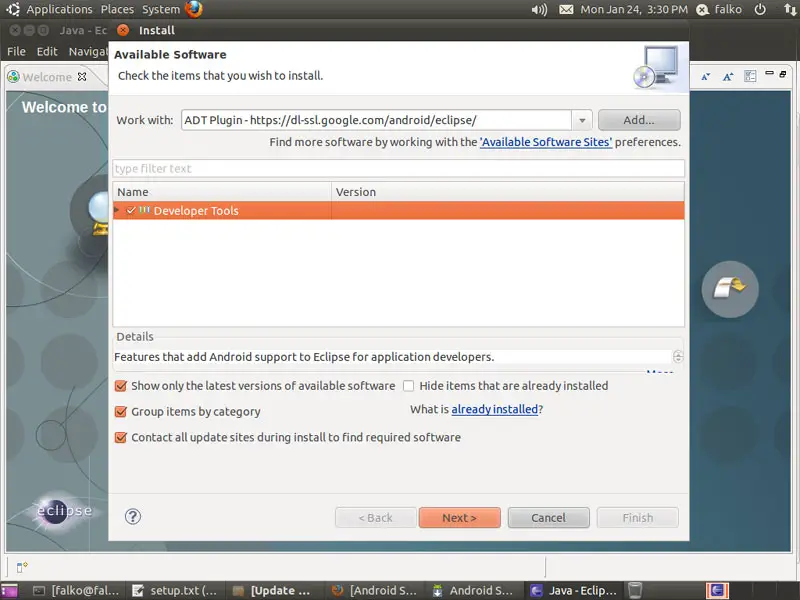Click the Details description text
This screenshot has height=600, width=800.
pyautogui.click(x=304, y=357)
